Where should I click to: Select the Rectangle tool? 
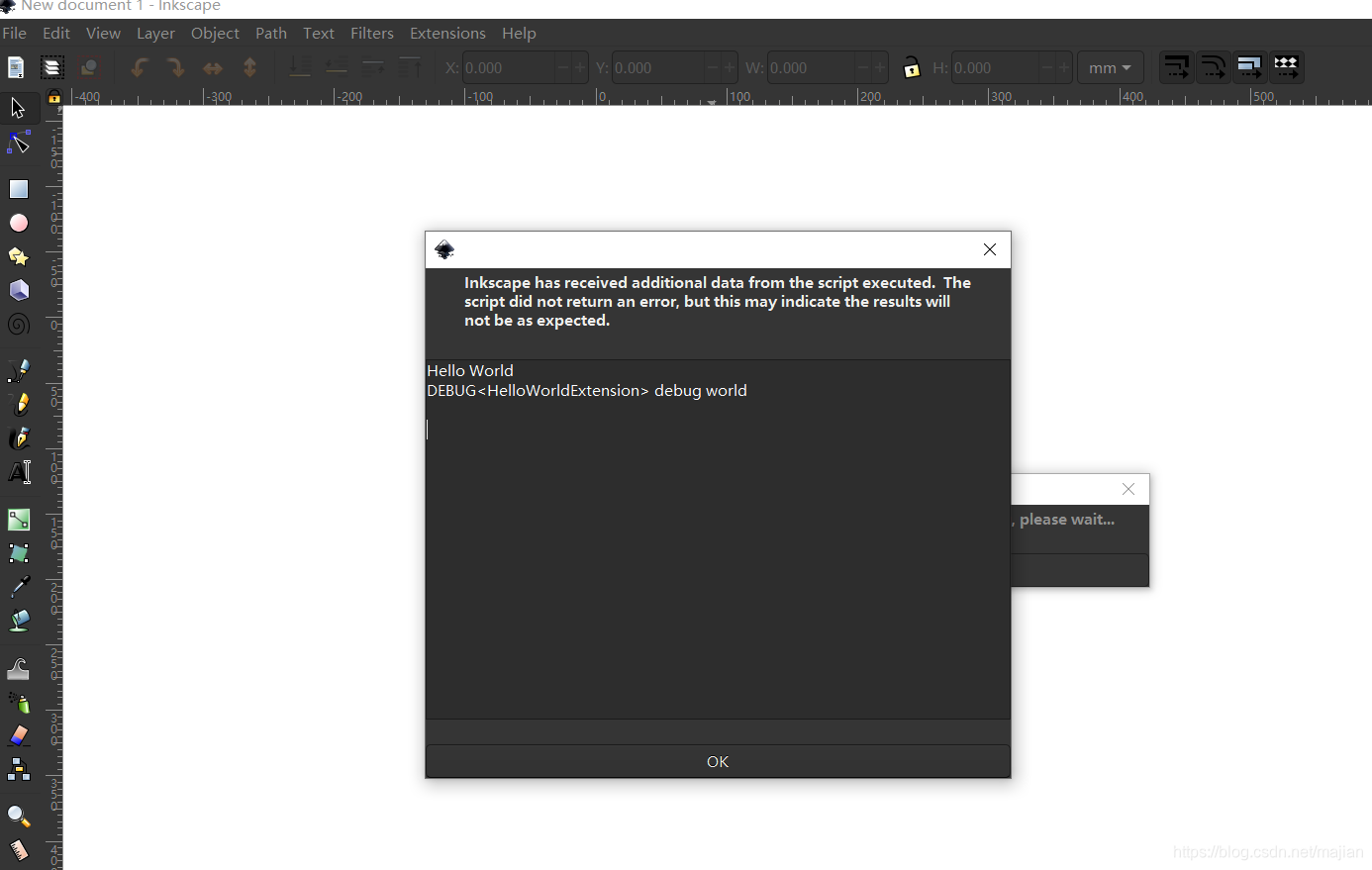(18, 188)
